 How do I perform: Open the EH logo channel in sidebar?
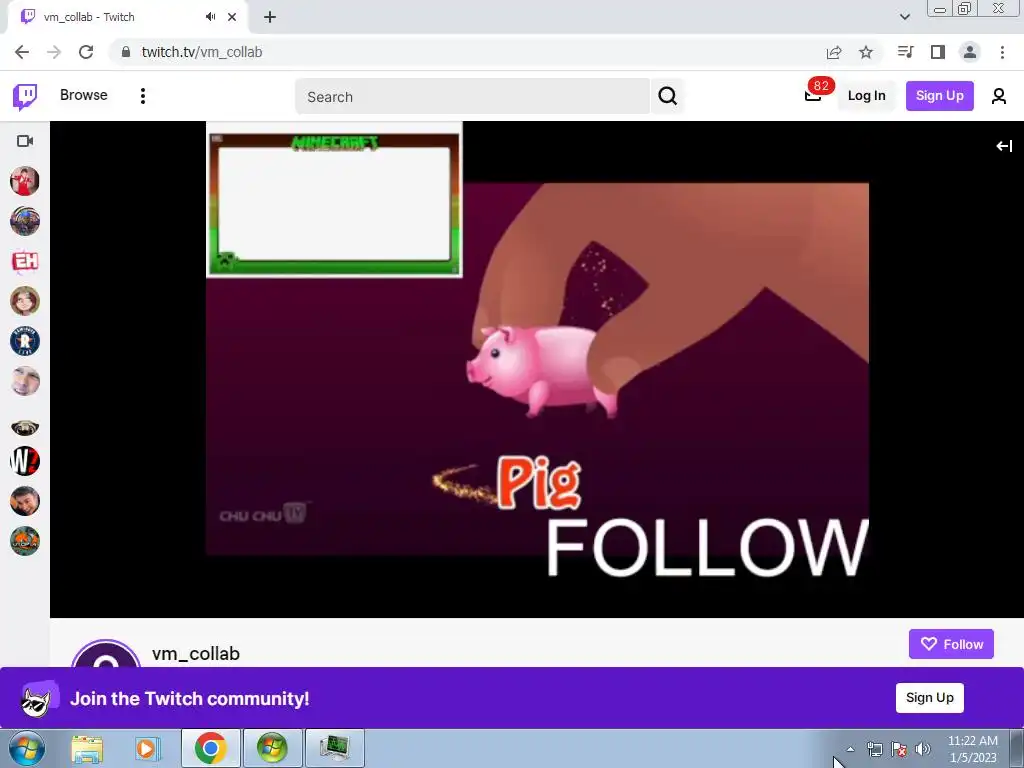point(25,261)
